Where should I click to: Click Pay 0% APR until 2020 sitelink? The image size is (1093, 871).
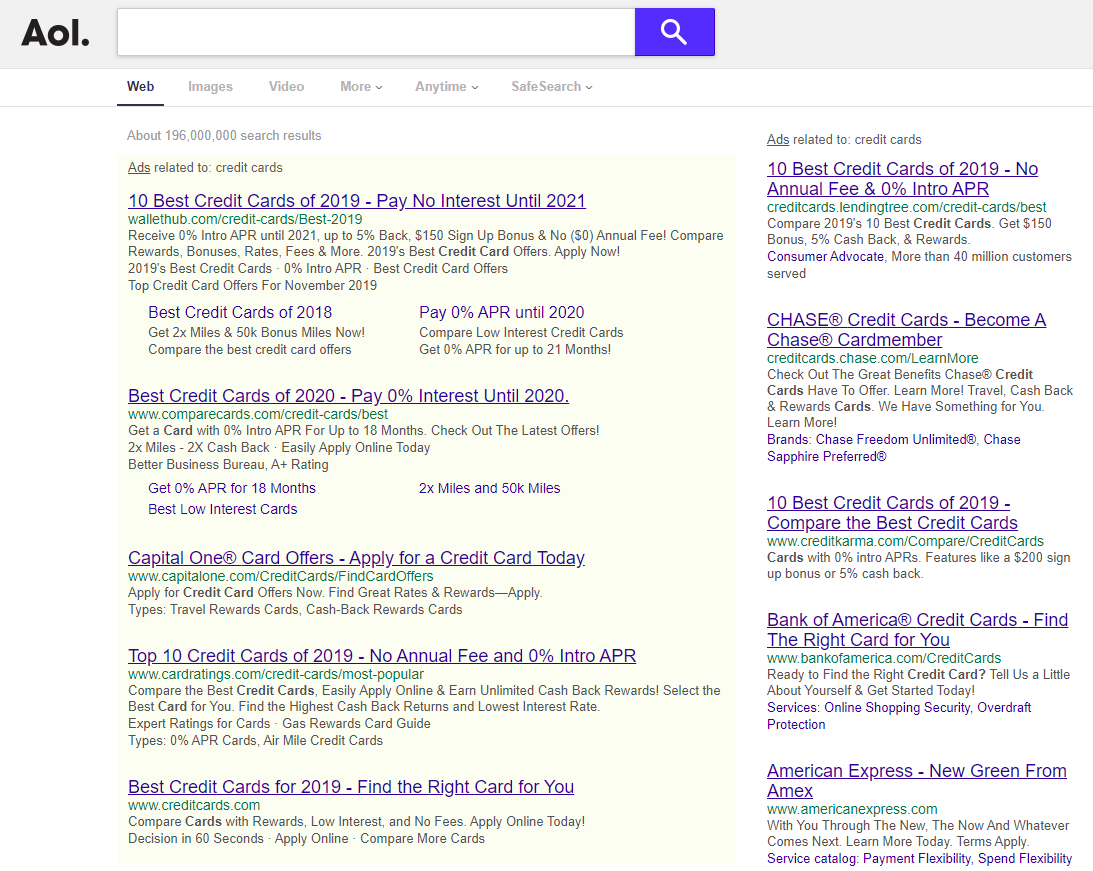pos(501,312)
